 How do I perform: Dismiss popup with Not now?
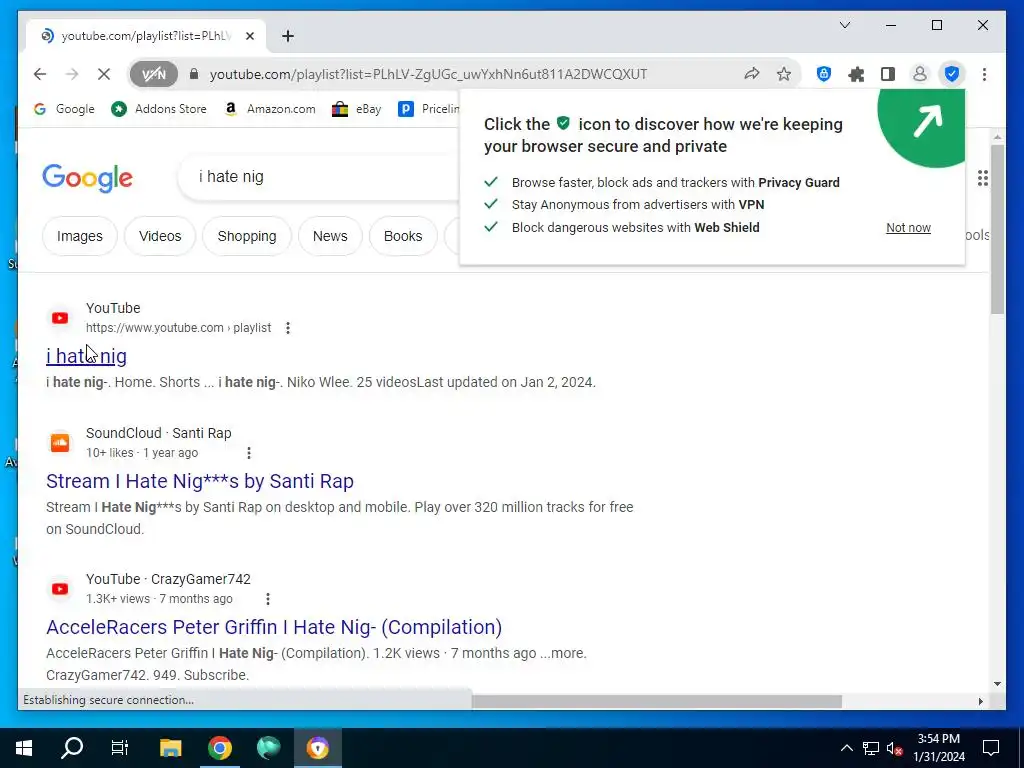(908, 228)
